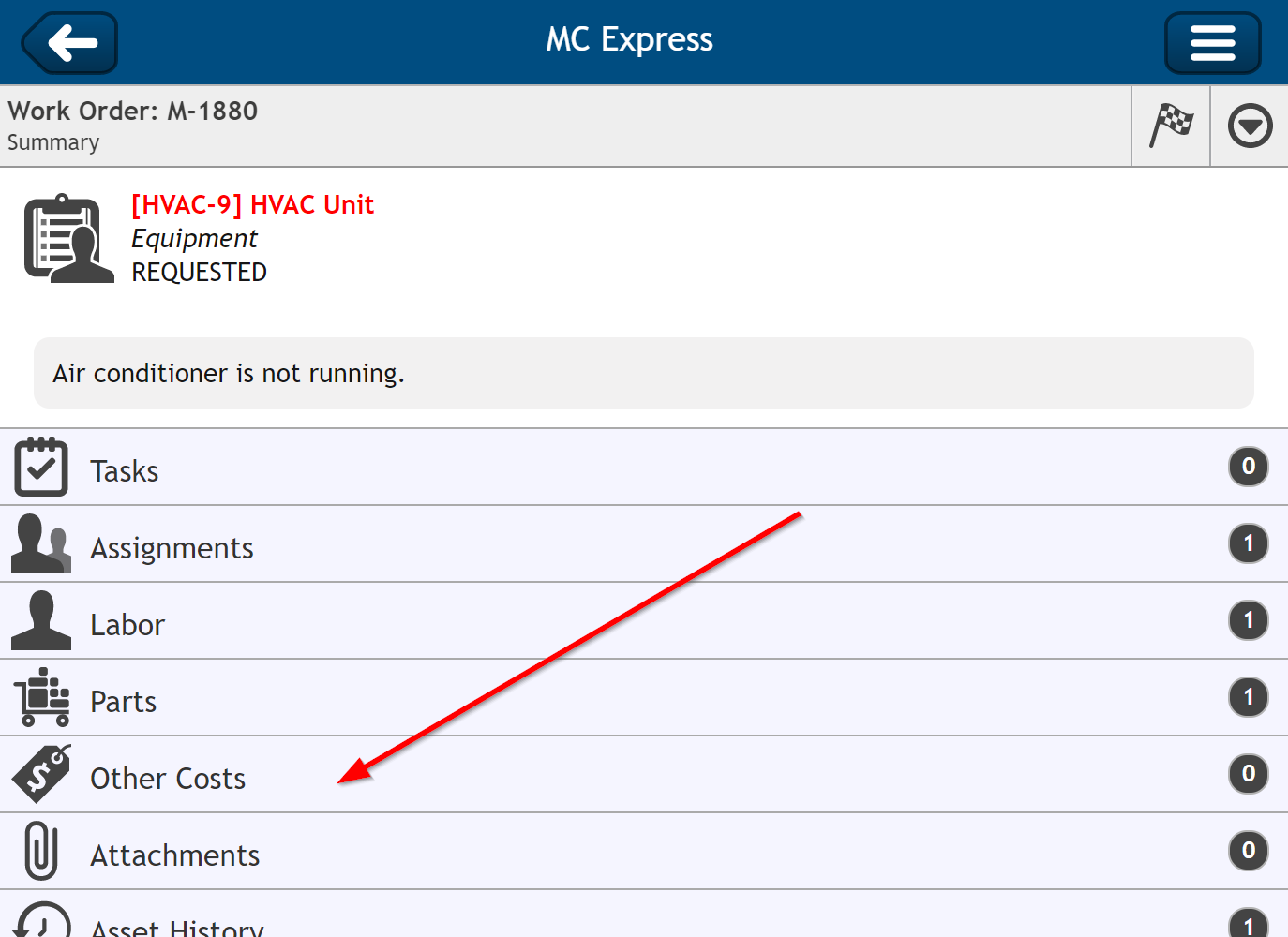Open the work order status dropdown arrow

pos(1250,125)
